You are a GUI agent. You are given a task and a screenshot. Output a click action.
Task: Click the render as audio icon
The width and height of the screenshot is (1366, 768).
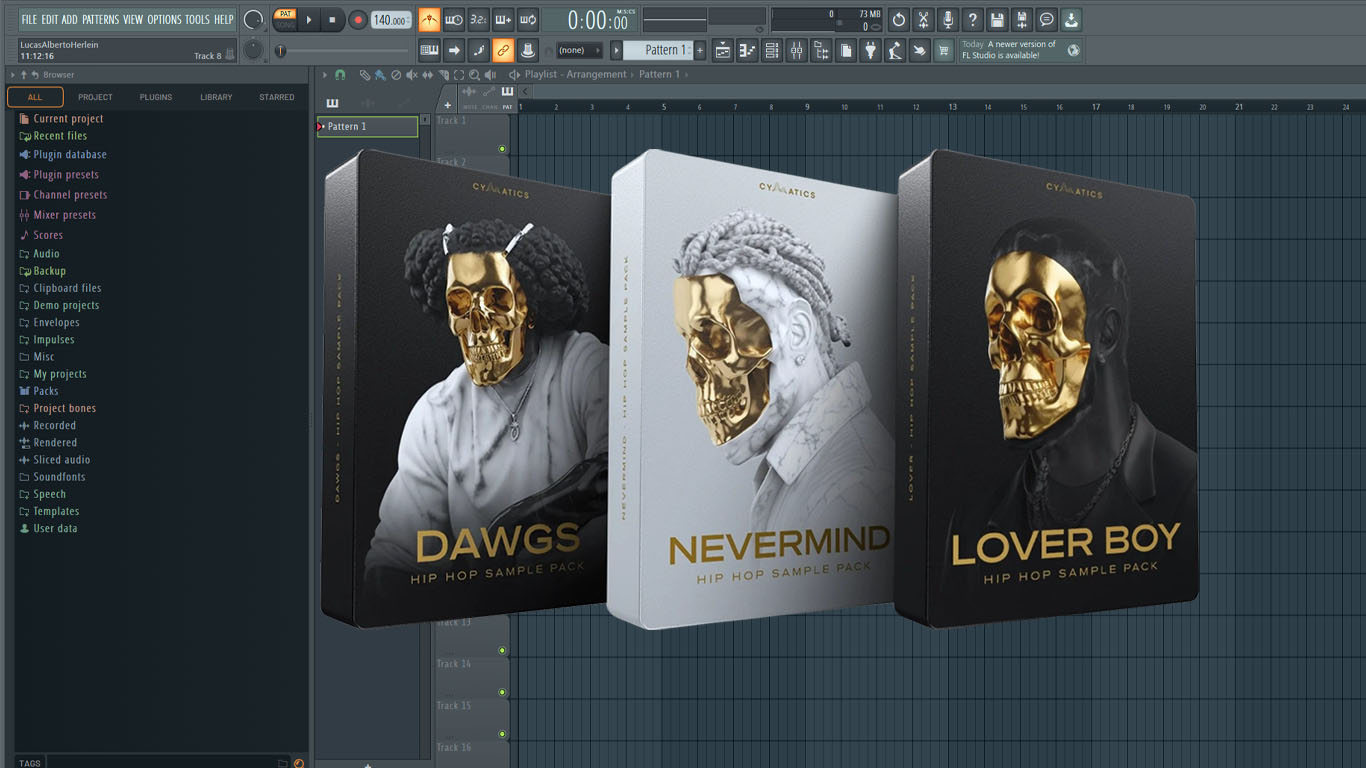(1021, 19)
